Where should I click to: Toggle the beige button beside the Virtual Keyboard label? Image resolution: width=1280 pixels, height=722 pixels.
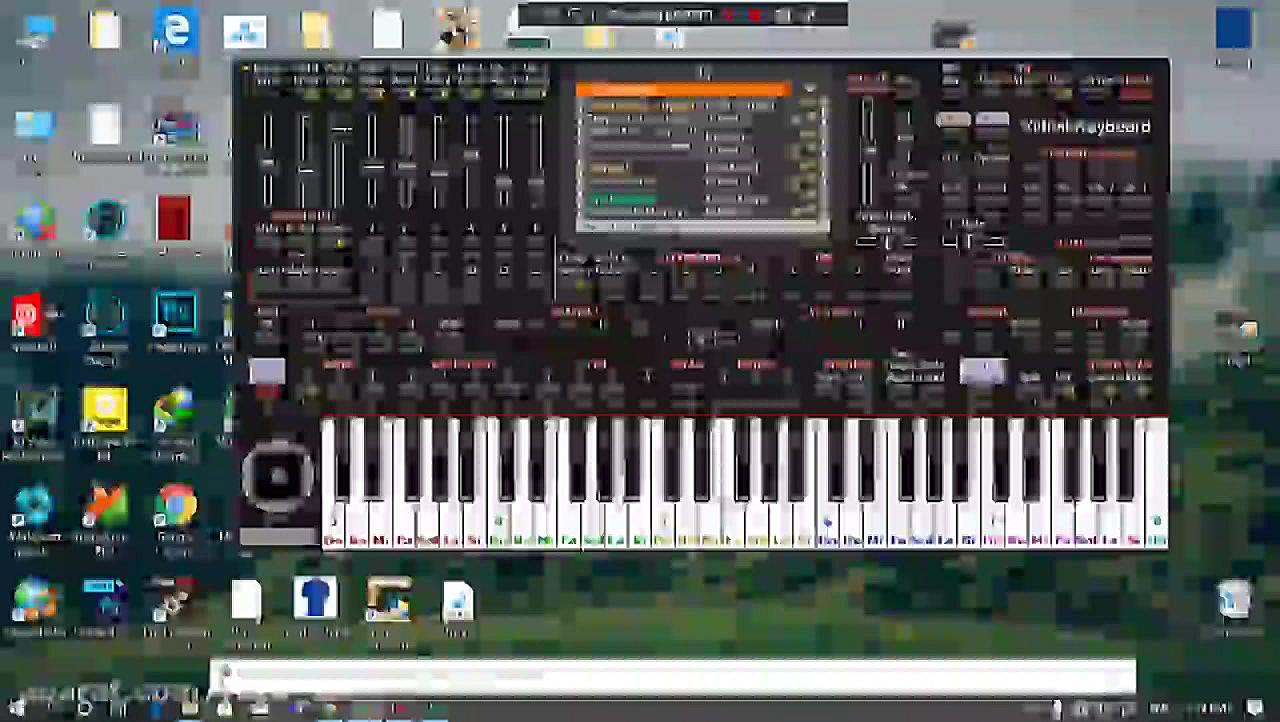click(953, 120)
